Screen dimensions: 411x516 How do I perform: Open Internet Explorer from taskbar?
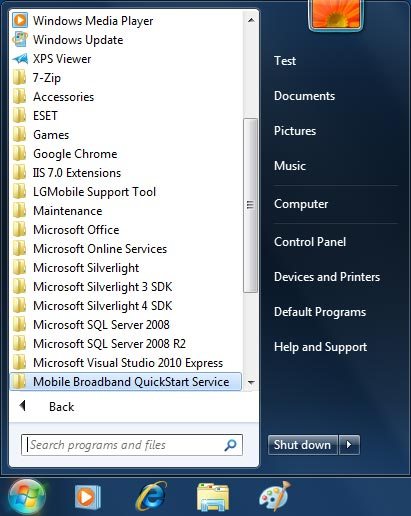[151, 497]
